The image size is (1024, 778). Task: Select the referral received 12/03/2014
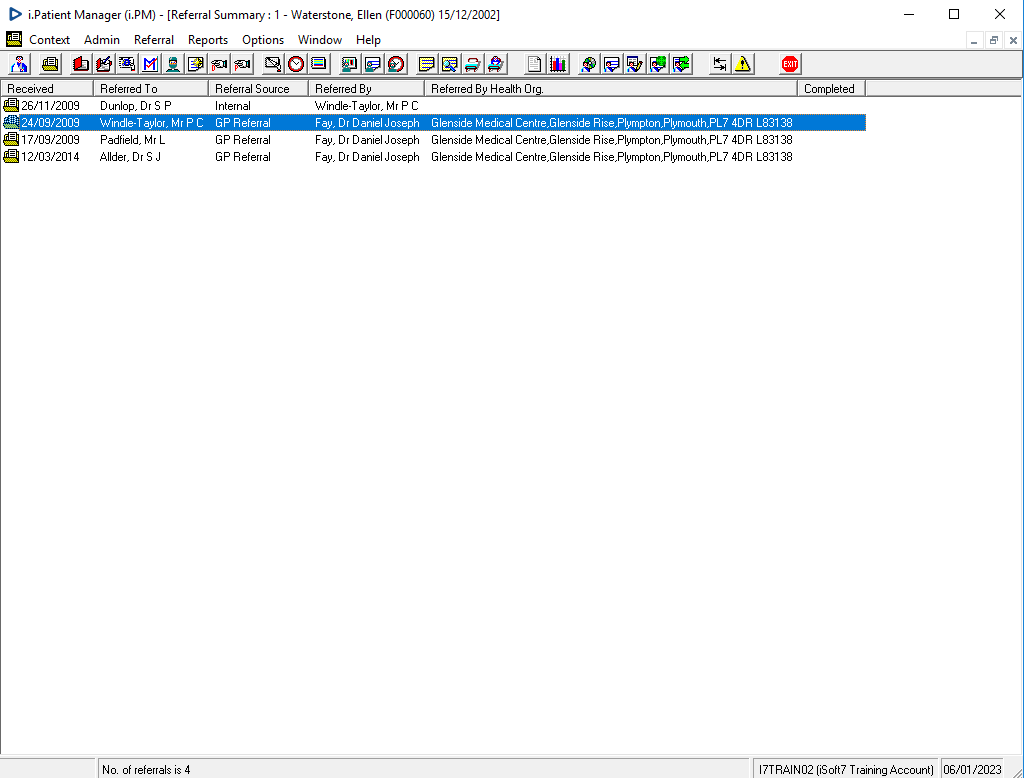pyautogui.click(x=434, y=157)
